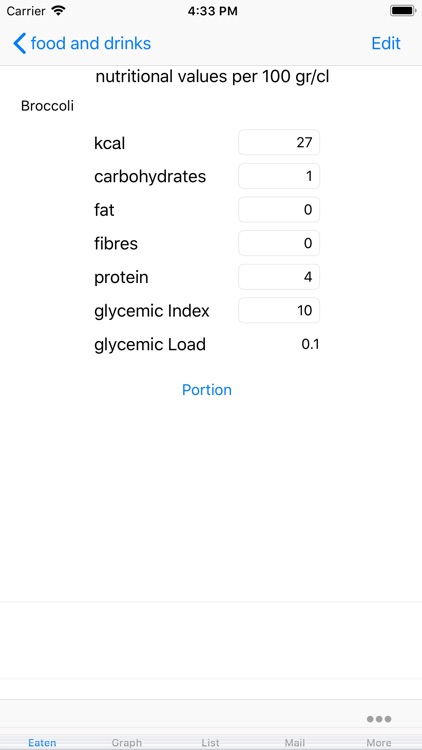Viewport: 422px width, 750px height.
Task: Switch to the Eaten tab
Action: [42, 742]
